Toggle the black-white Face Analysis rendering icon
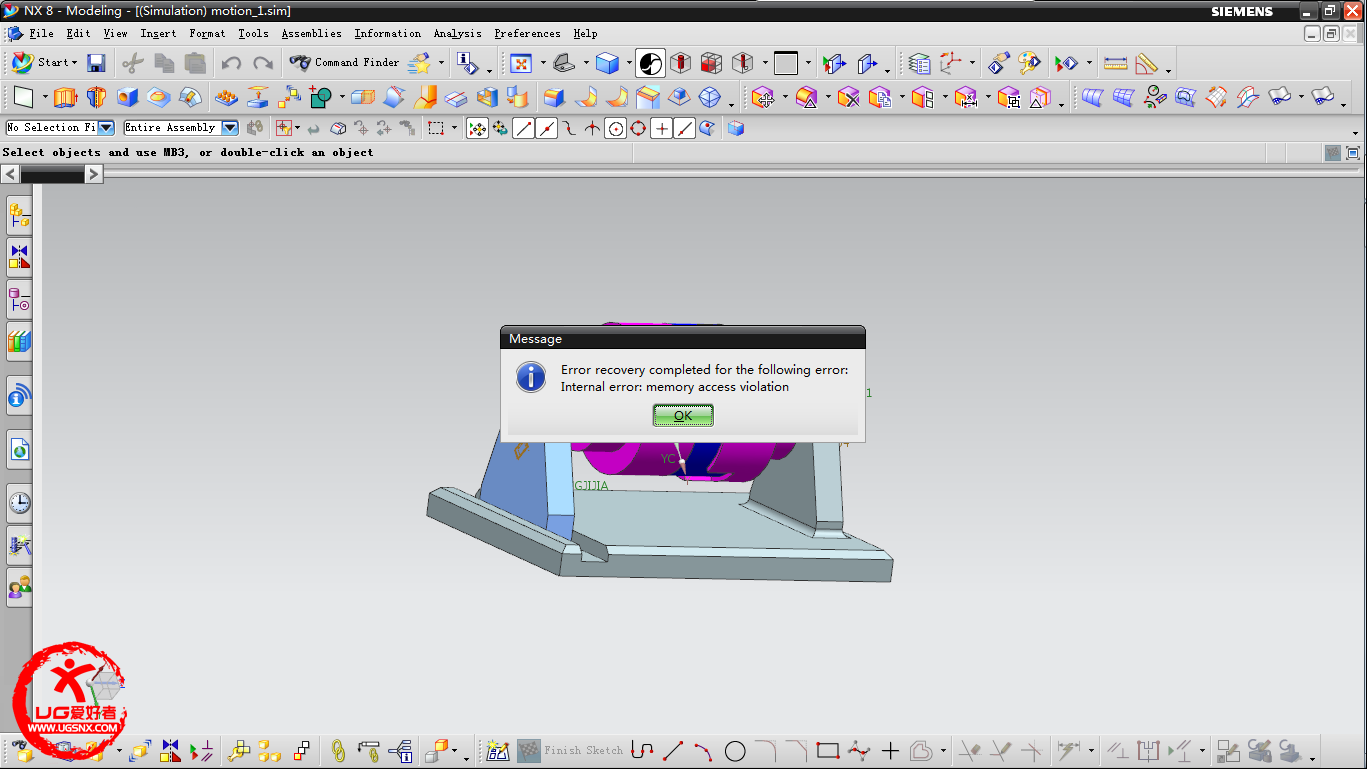Viewport: 1367px width, 769px height. (650, 63)
